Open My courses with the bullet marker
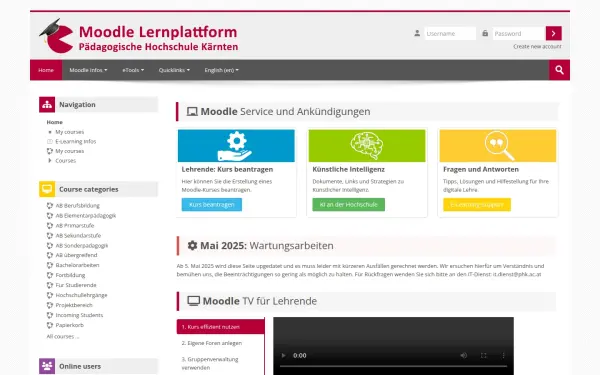Viewport: 600px width, 375px height. [x=70, y=132]
